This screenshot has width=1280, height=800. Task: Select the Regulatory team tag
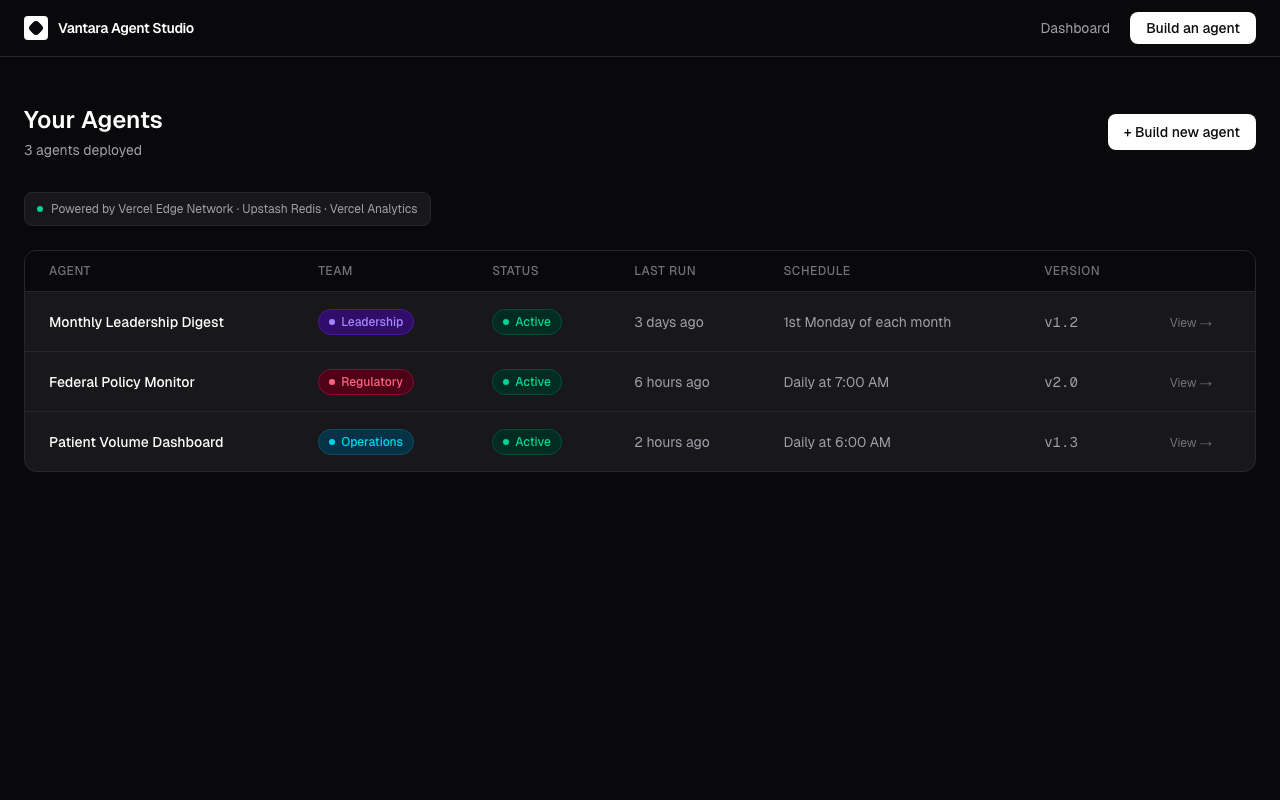click(366, 382)
